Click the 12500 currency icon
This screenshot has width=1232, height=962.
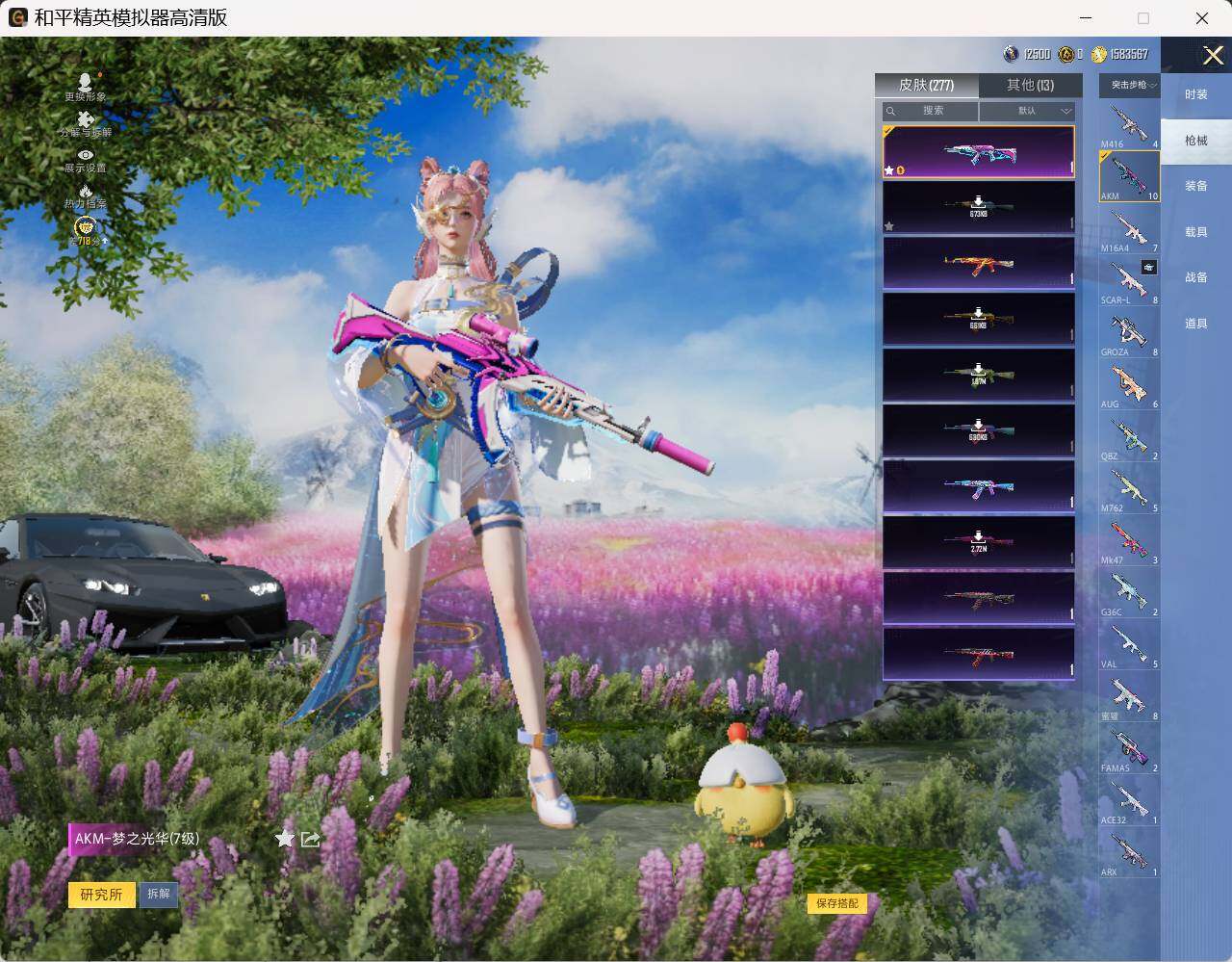point(1011,54)
